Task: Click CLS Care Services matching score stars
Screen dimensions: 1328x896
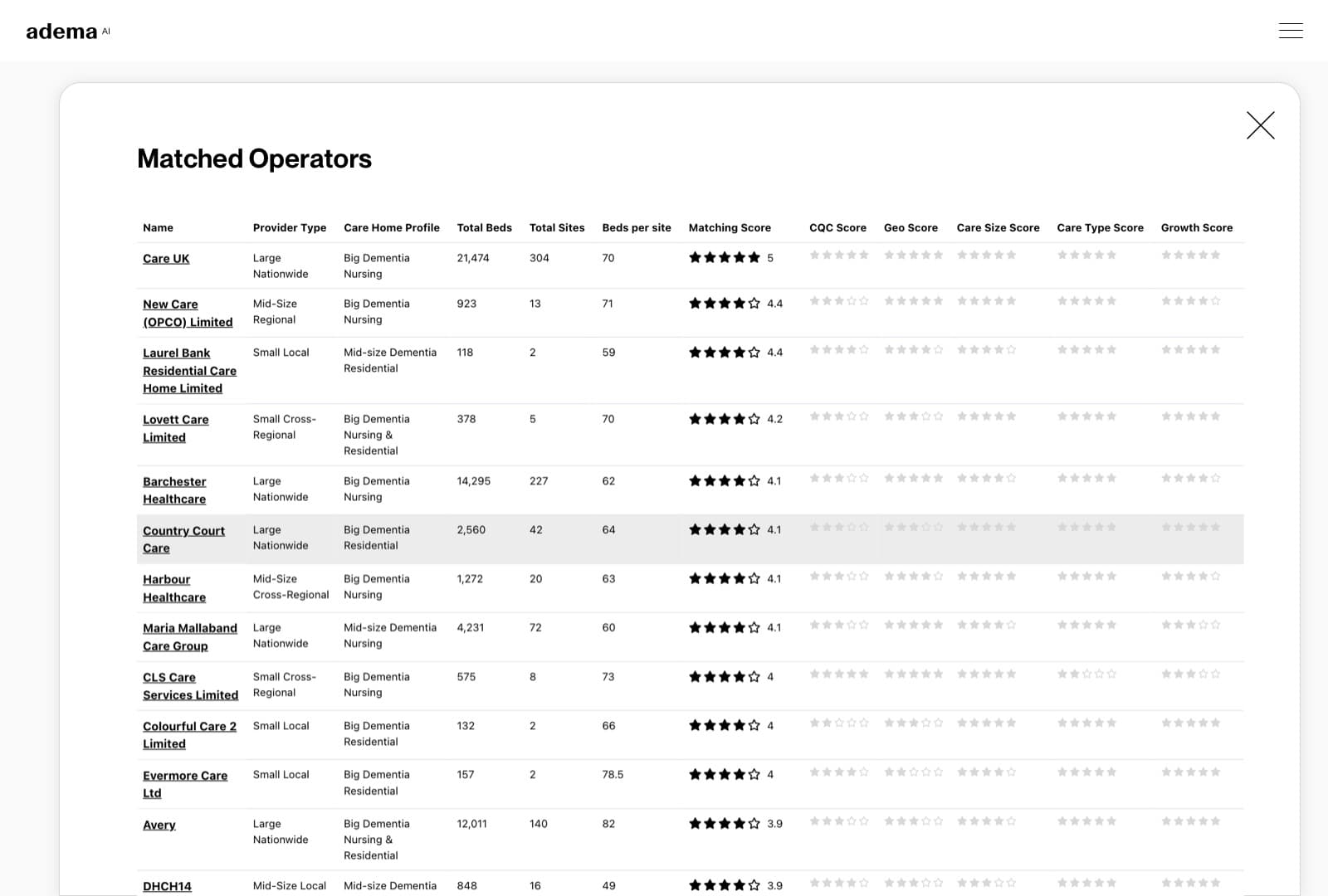Action: point(725,676)
